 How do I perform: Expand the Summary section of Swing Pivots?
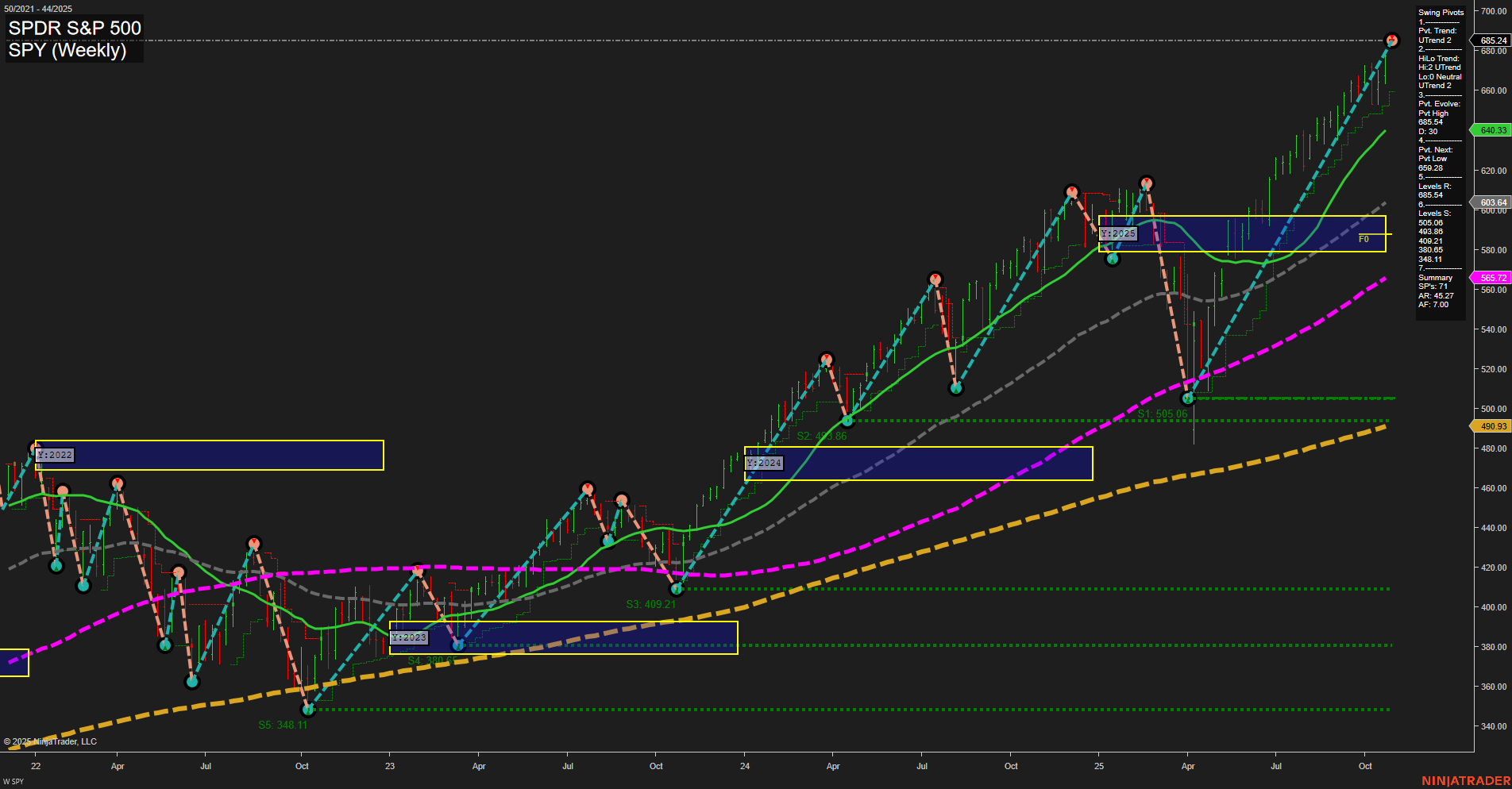click(1434, 278)
